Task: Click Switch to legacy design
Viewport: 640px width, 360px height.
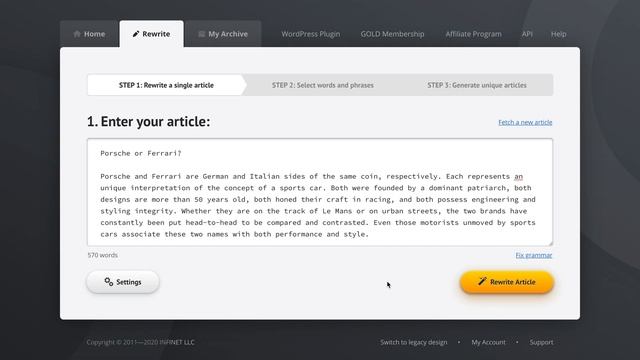Action: click(x=414, y=342)
